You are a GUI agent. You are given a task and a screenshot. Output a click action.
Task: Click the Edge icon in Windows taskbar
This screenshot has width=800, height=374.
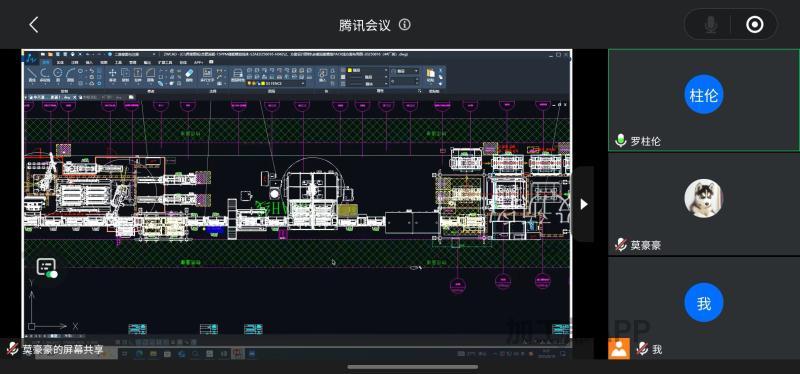(139, 353)
